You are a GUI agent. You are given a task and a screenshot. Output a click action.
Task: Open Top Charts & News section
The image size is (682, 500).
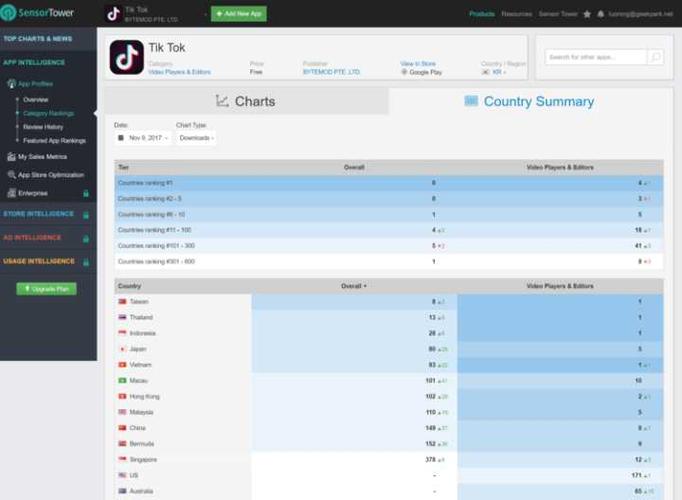click(x=38, y=39)
